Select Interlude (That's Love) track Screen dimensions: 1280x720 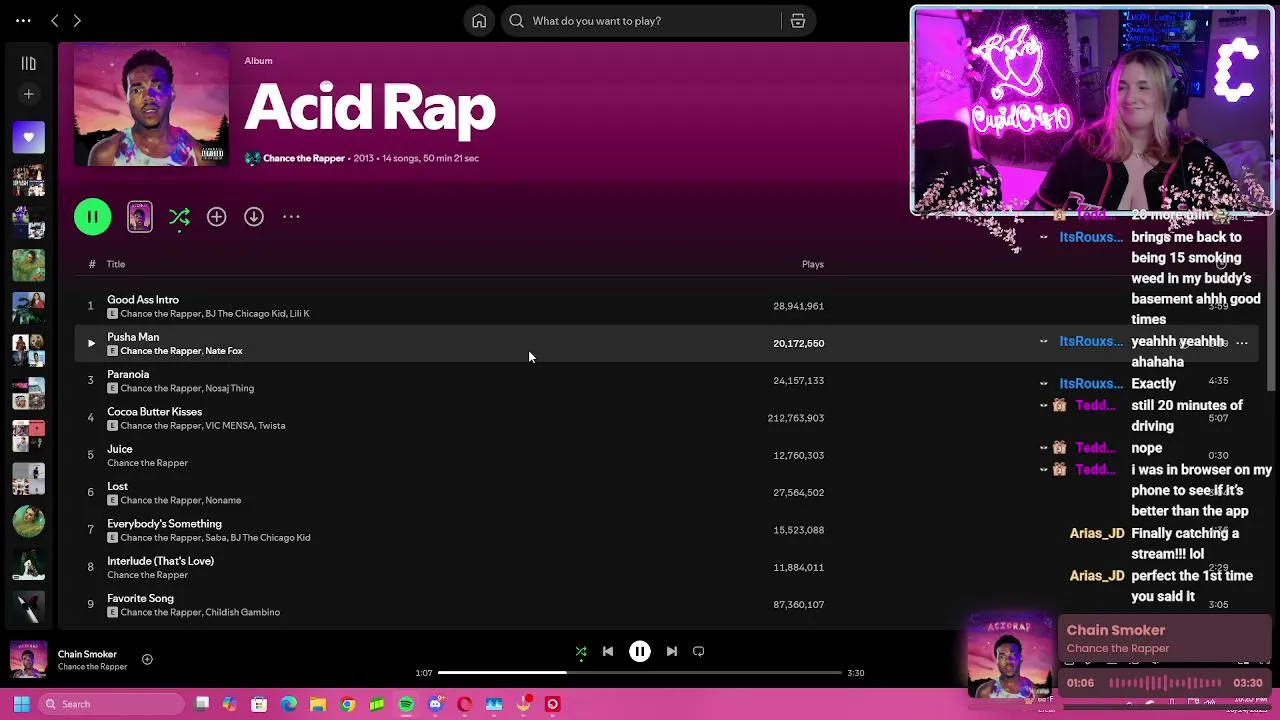pos(160,561)
